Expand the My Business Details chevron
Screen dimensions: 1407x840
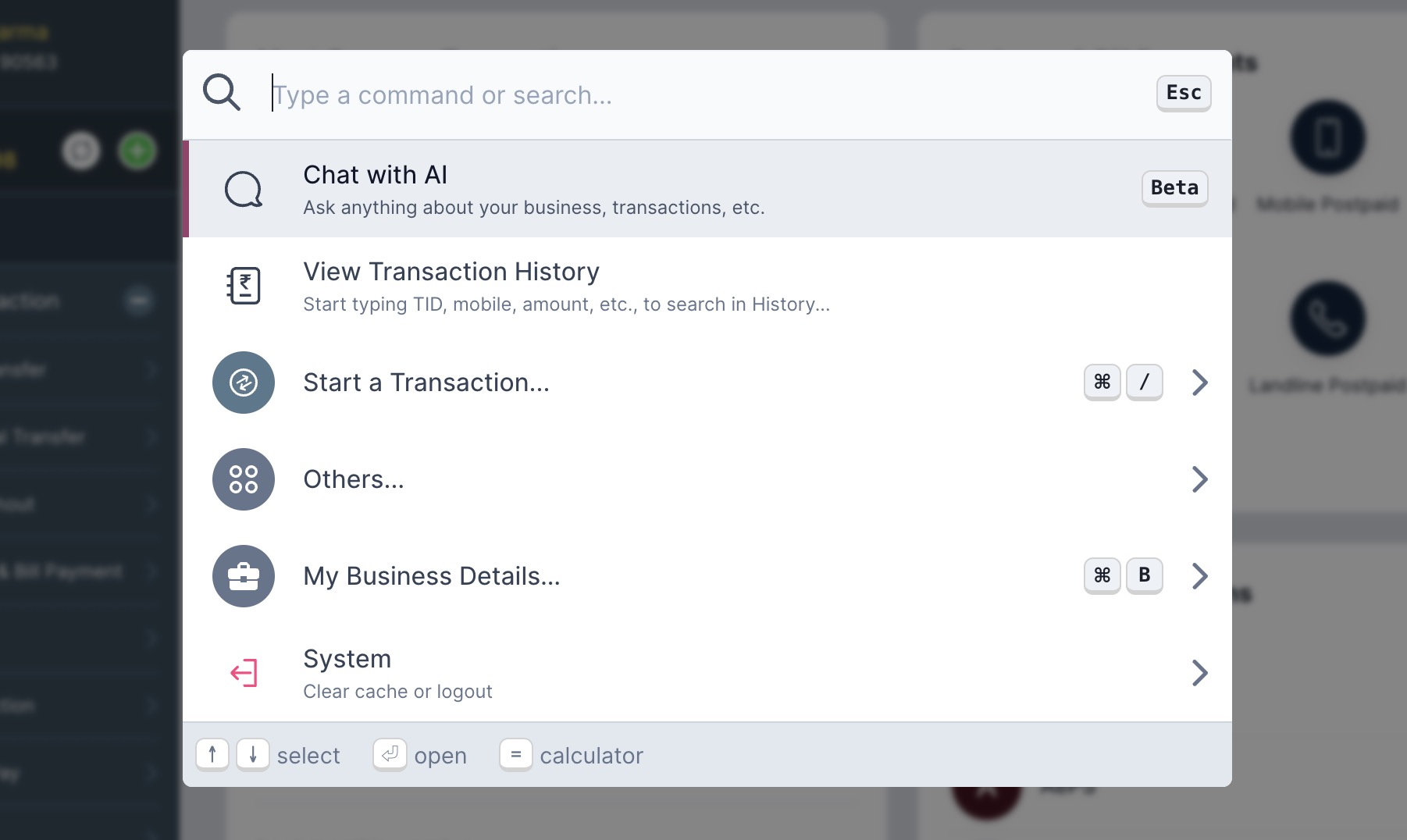point(1199,576)
